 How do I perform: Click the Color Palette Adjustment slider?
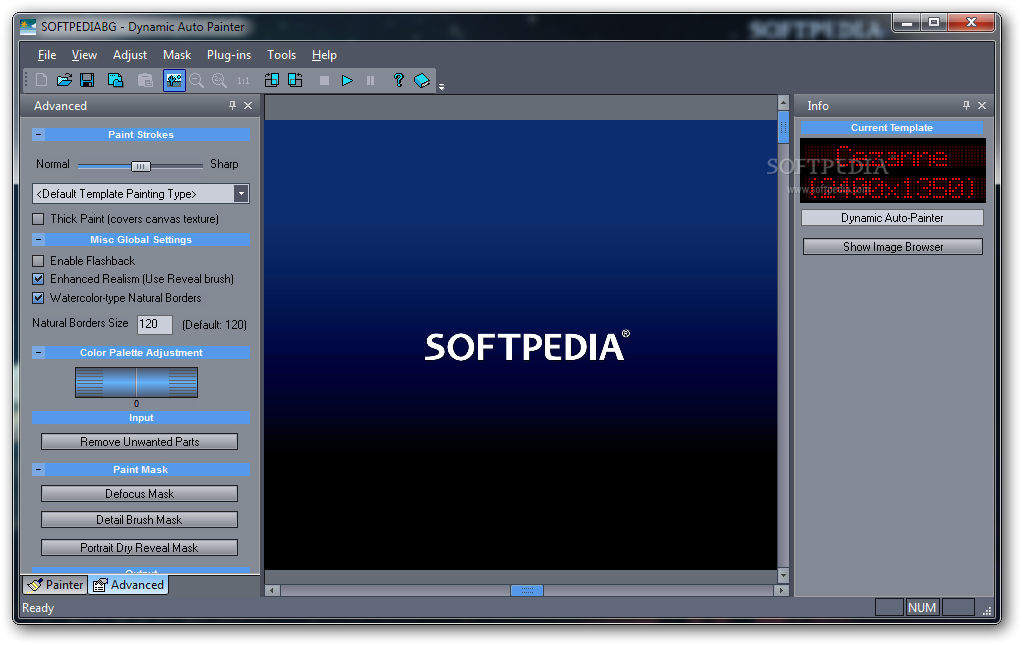click(136, 382)
